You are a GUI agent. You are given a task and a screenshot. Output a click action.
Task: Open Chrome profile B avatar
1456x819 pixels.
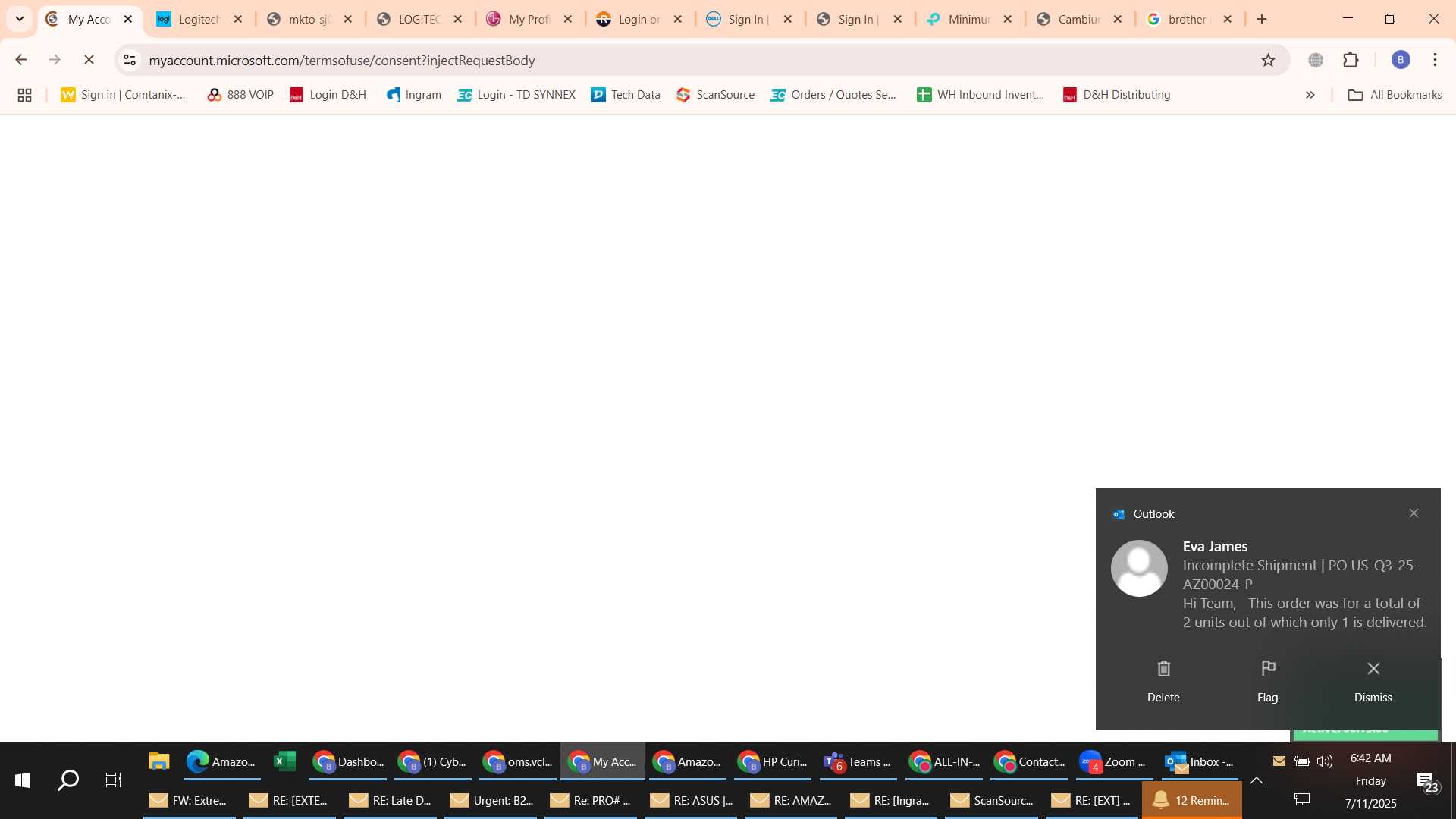click(1401, 60)
